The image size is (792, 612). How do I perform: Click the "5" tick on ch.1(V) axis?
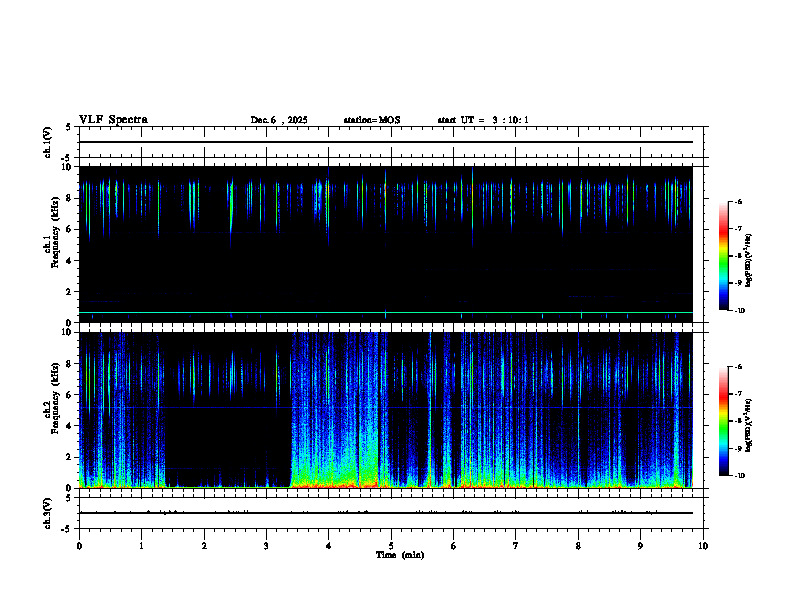(69, 127)
